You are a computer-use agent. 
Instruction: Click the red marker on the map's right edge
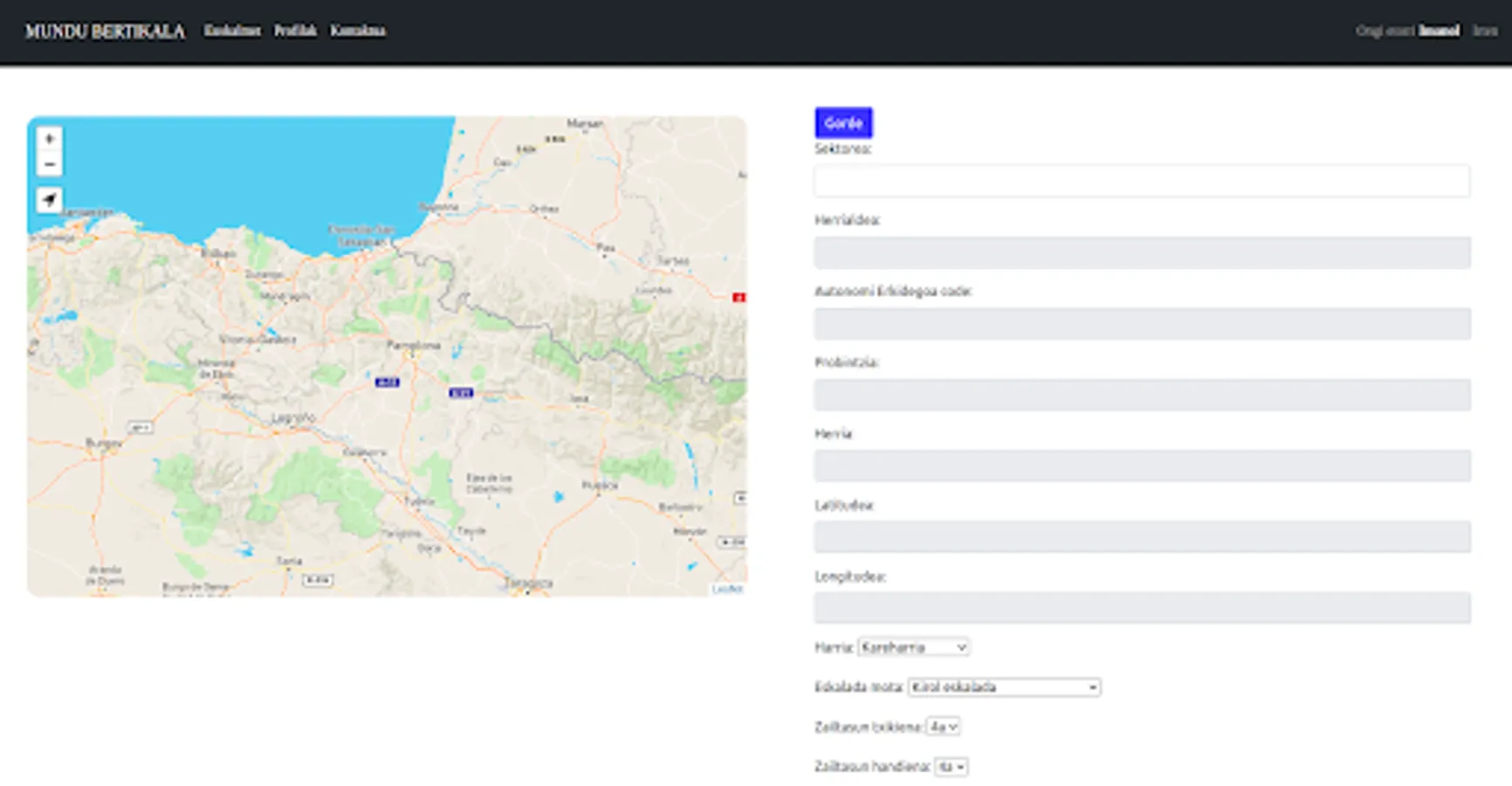click(739, 298)
